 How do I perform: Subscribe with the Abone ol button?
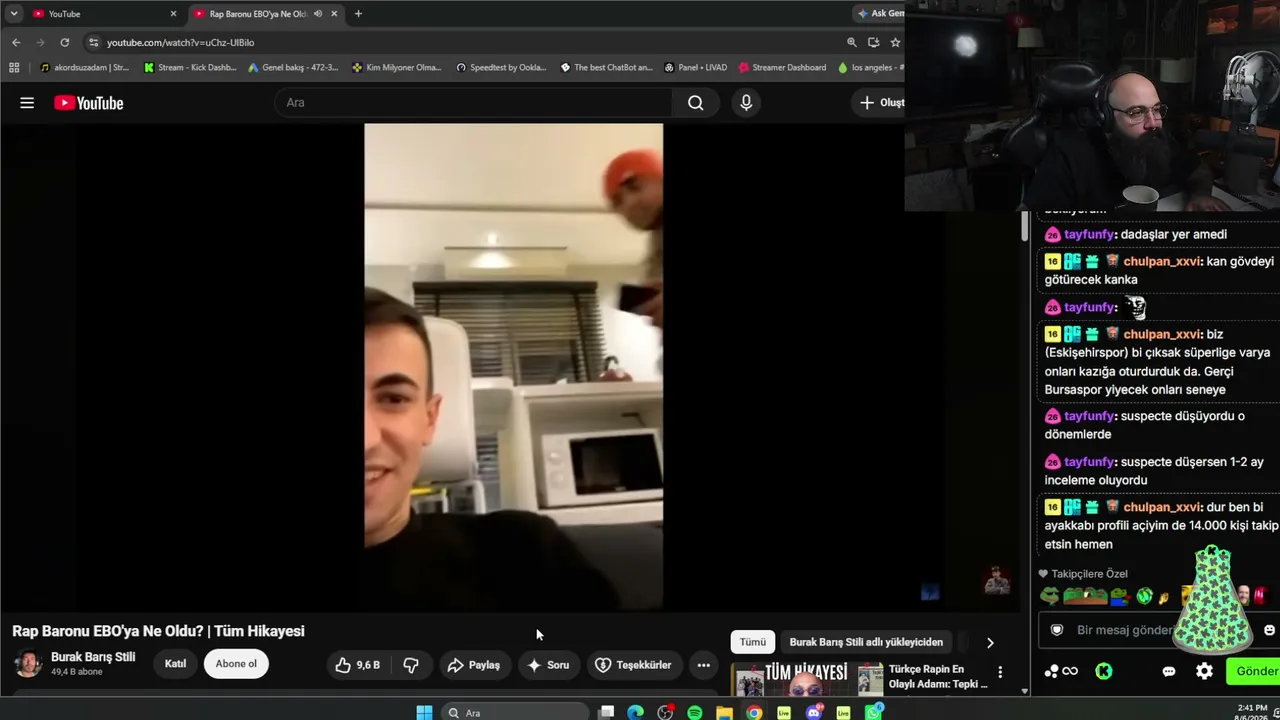click(236, 664)
